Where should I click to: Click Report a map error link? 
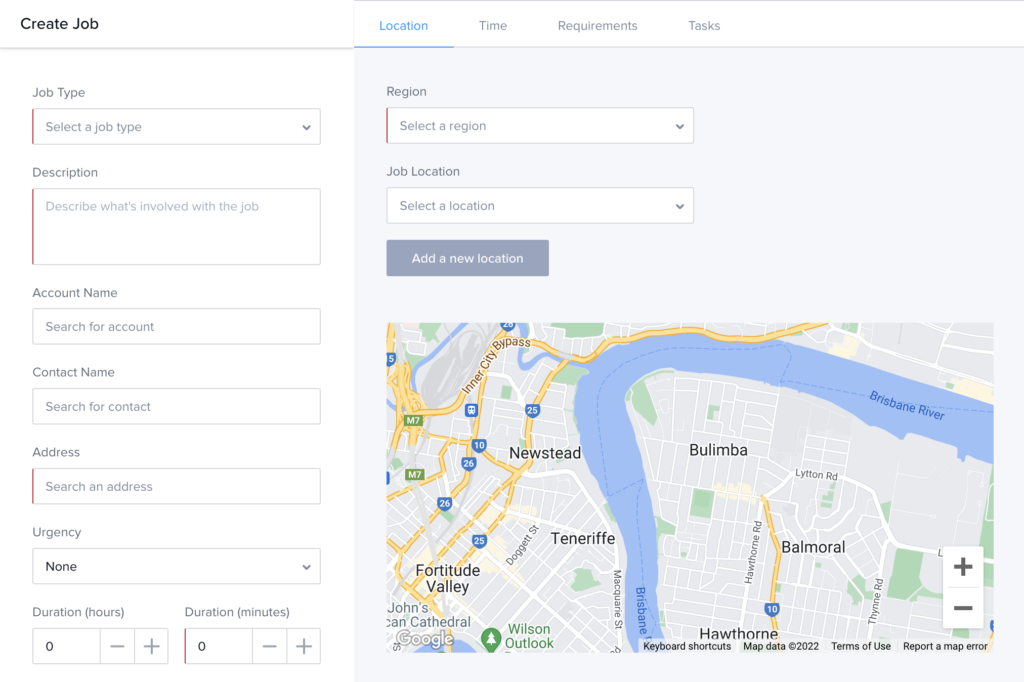pos(944,646)
